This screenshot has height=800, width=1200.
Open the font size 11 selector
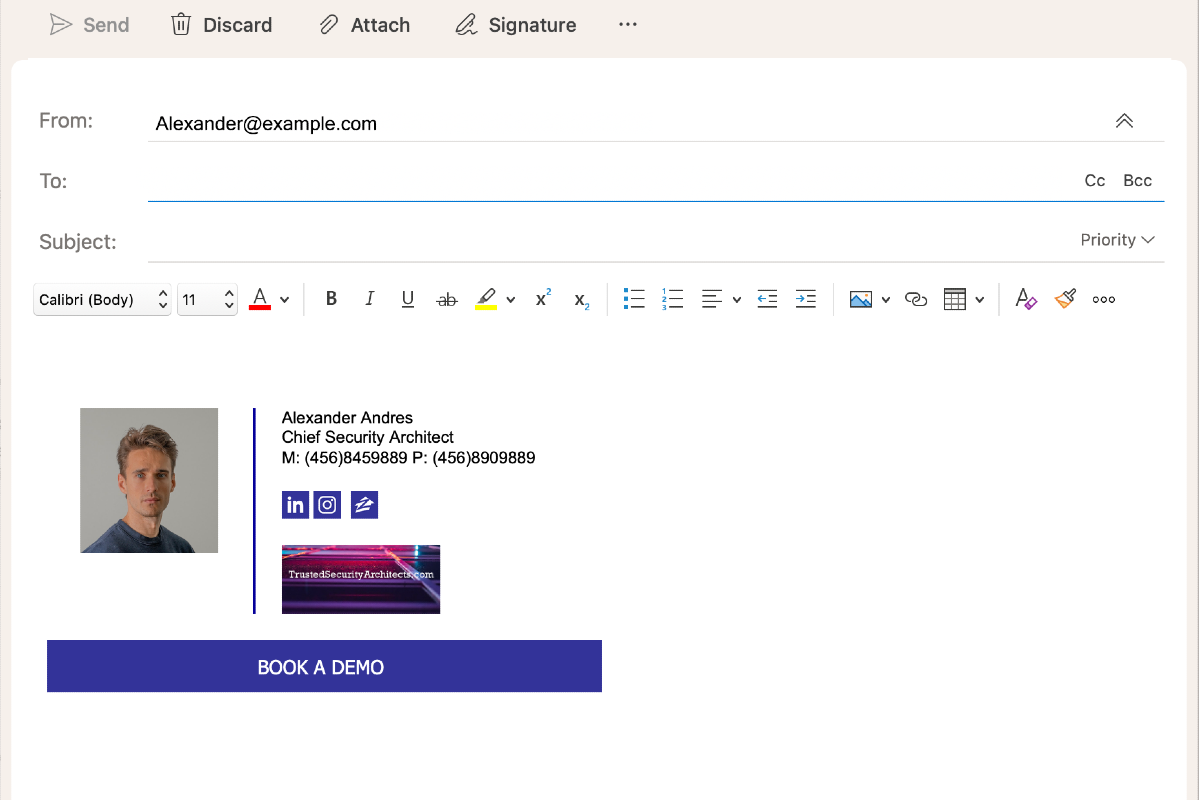(207, 299)
